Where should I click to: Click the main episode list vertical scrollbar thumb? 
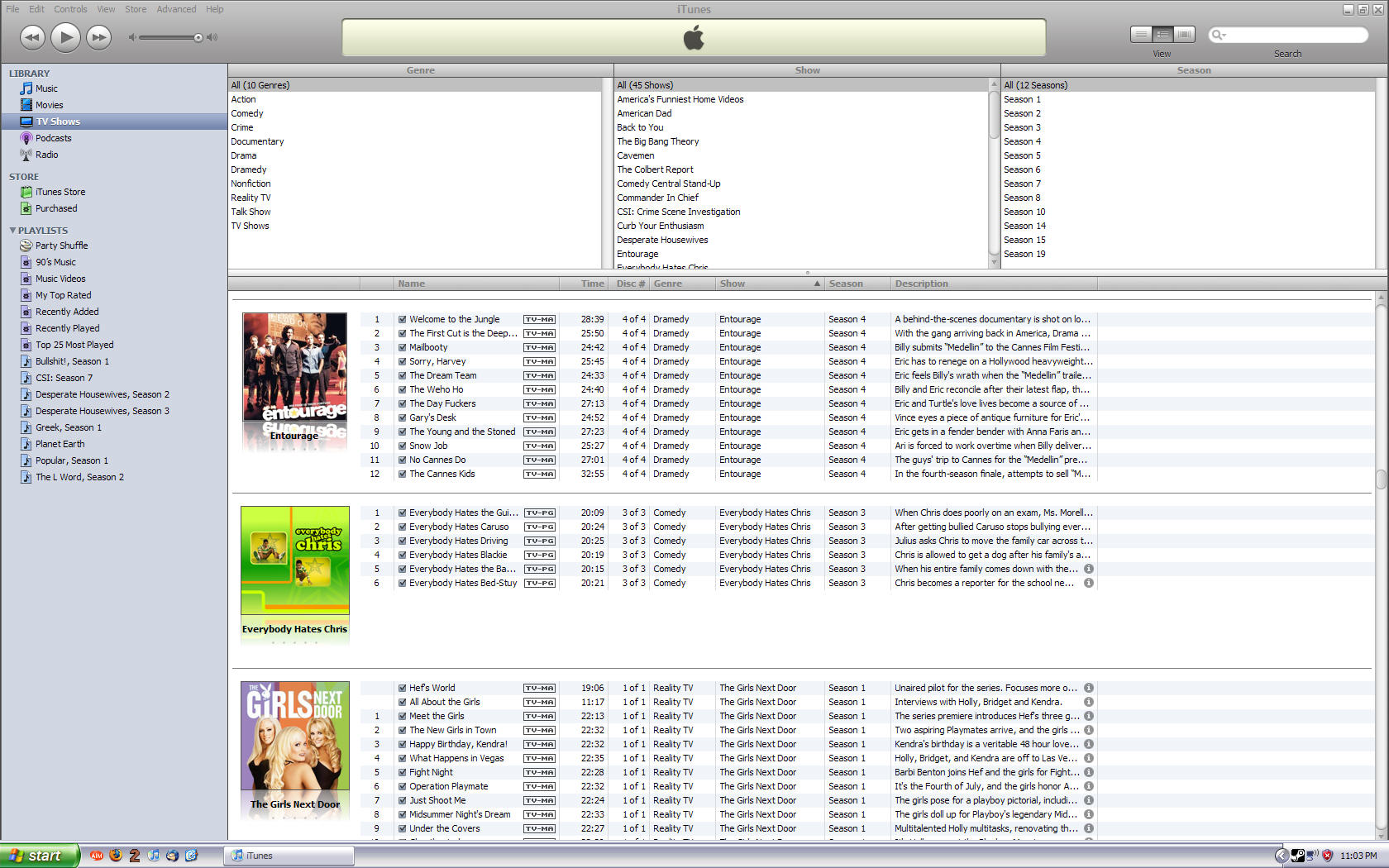1381,479
